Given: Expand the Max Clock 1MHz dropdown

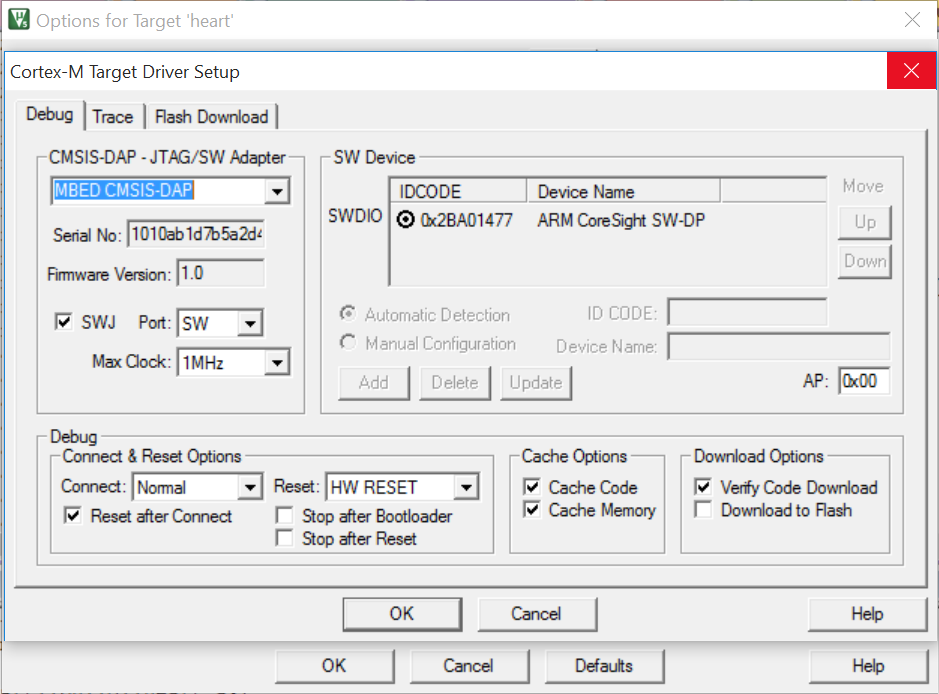Looking at the screenshot, I should coord(277,362).
